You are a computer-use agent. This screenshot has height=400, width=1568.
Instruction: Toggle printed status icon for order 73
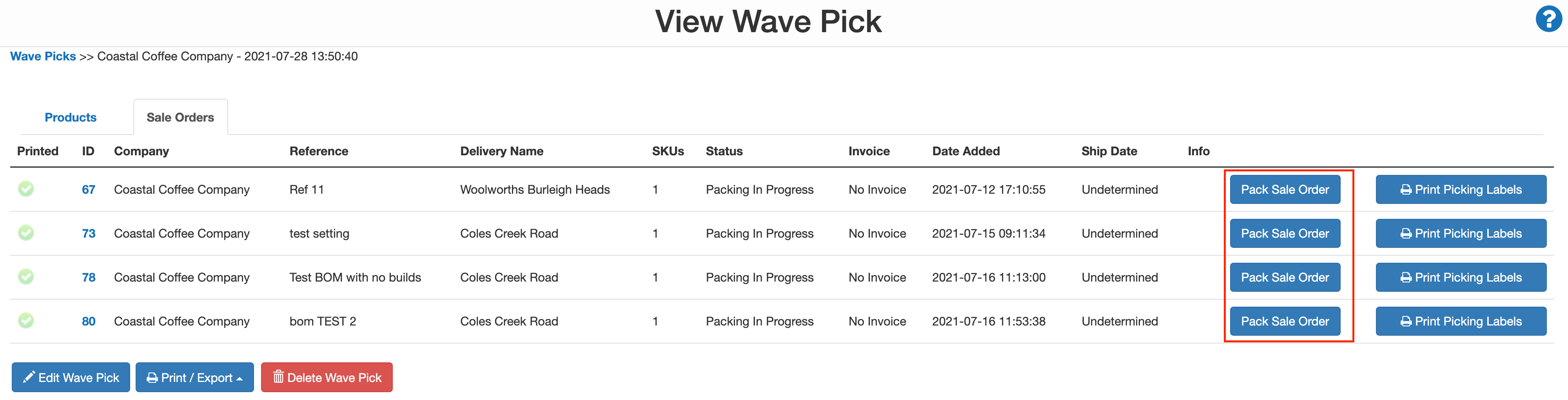click(25, 233)
